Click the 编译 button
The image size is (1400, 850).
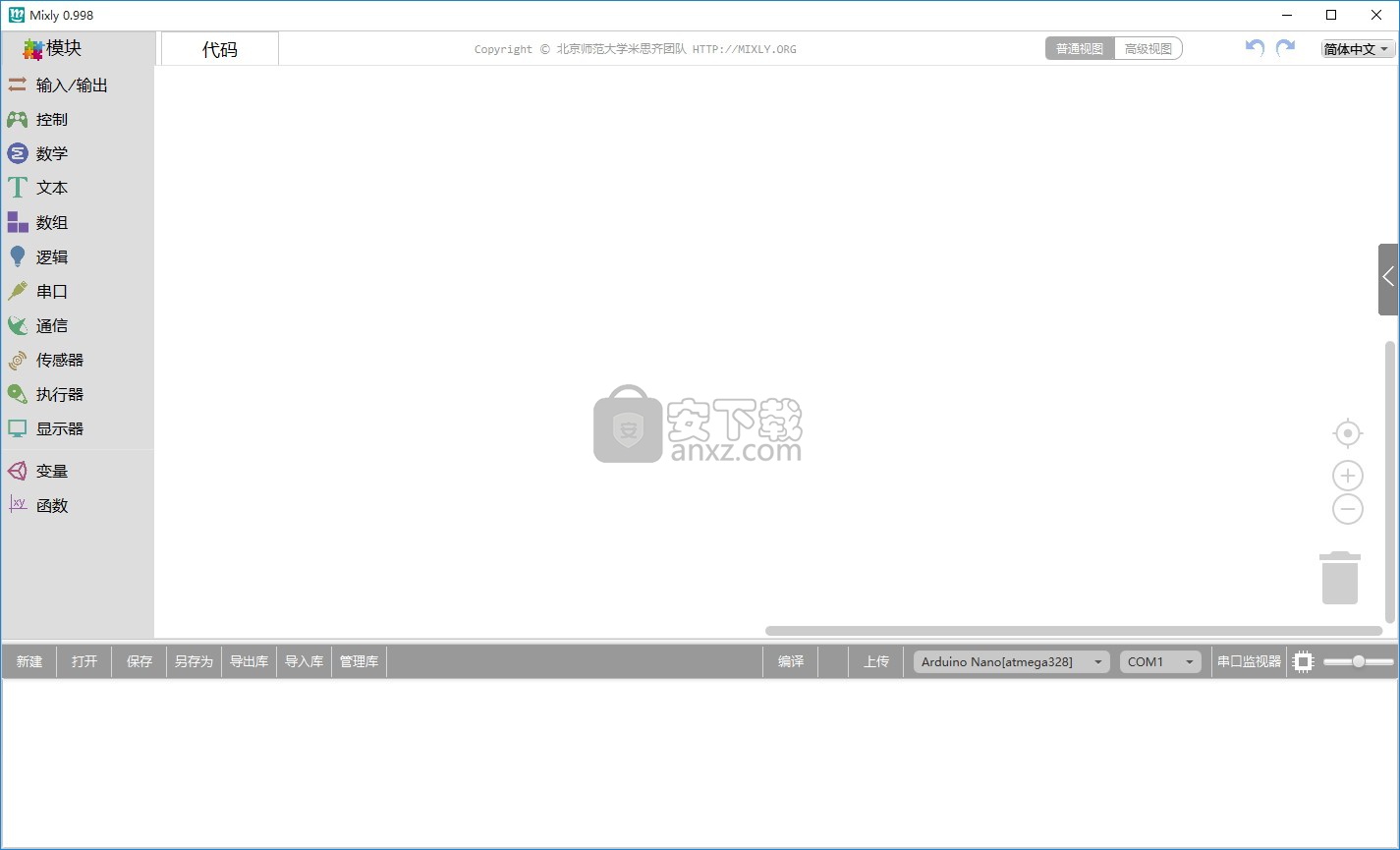tap(791, 662)
